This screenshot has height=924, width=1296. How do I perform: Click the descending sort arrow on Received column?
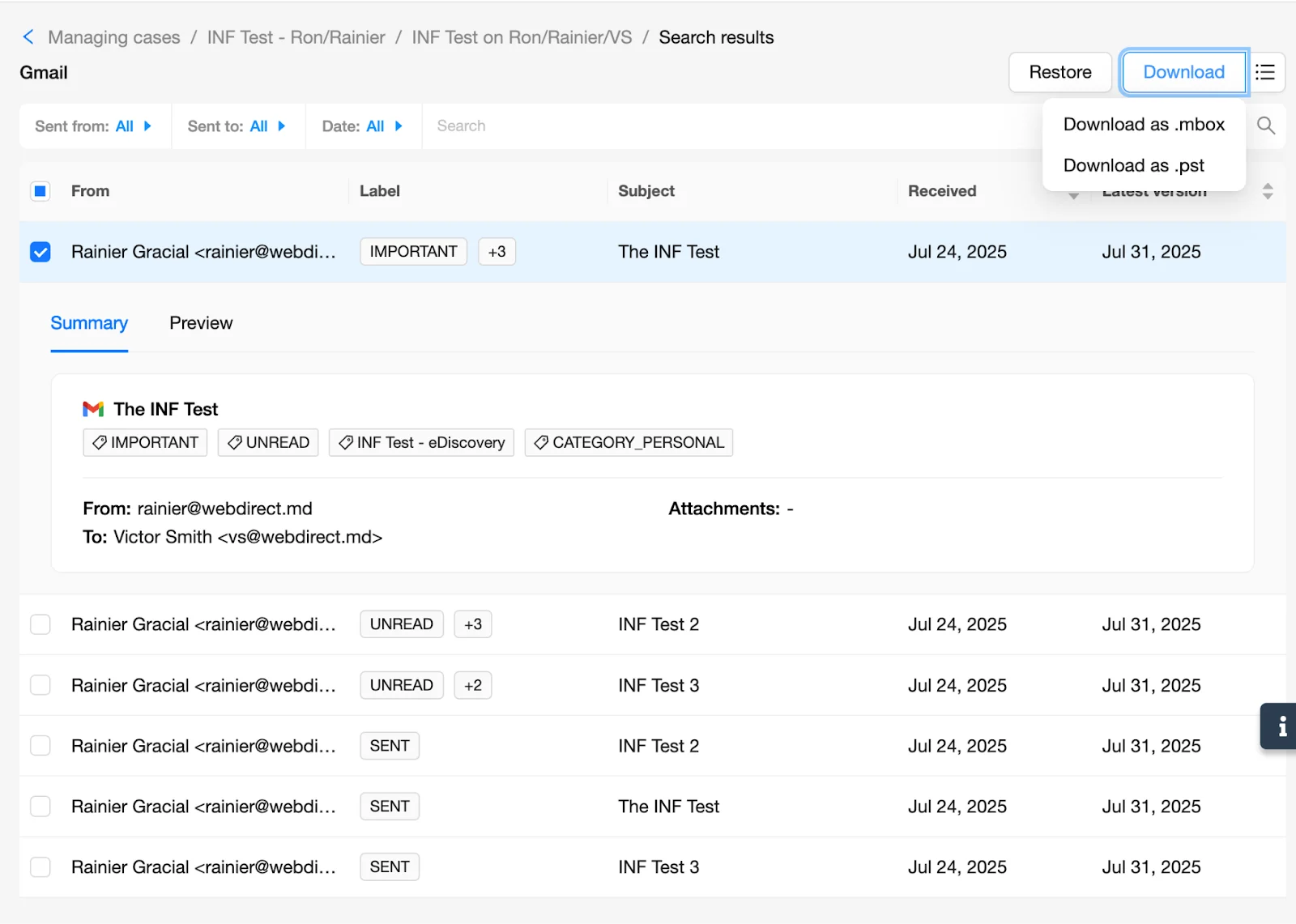pos(1075,195)
